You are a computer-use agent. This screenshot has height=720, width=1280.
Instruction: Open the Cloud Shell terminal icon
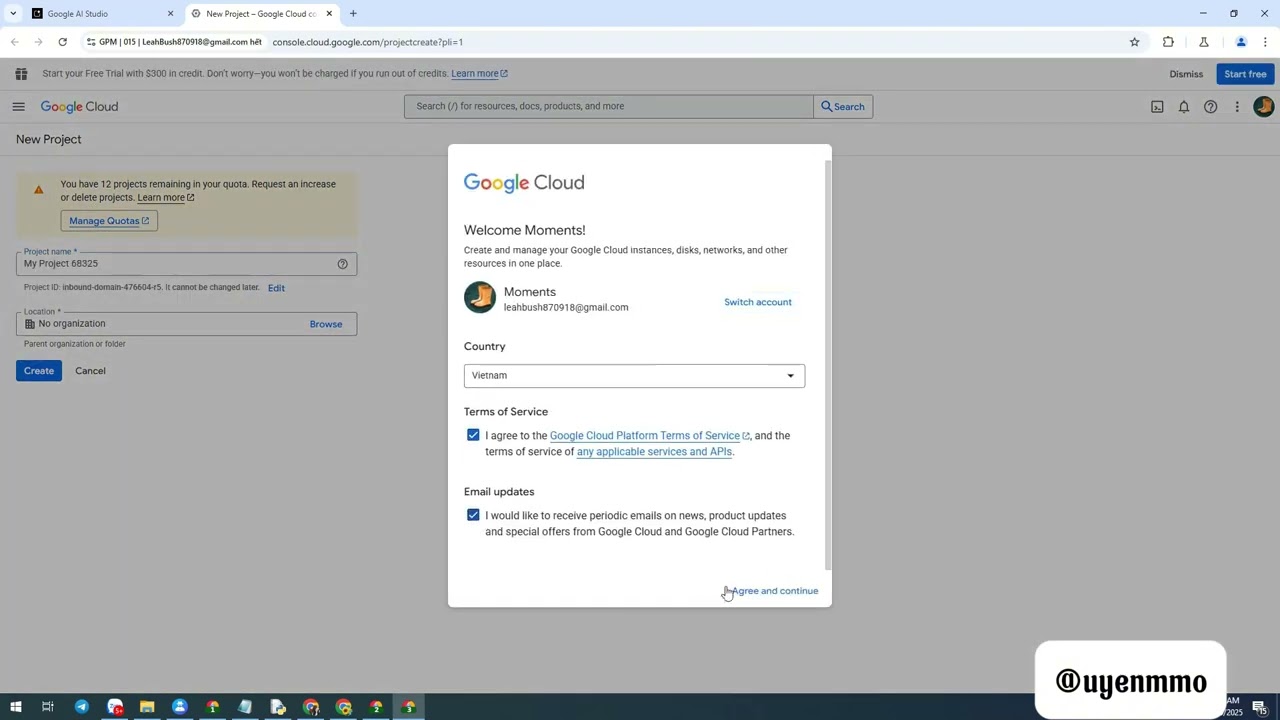coord(1157,107)
